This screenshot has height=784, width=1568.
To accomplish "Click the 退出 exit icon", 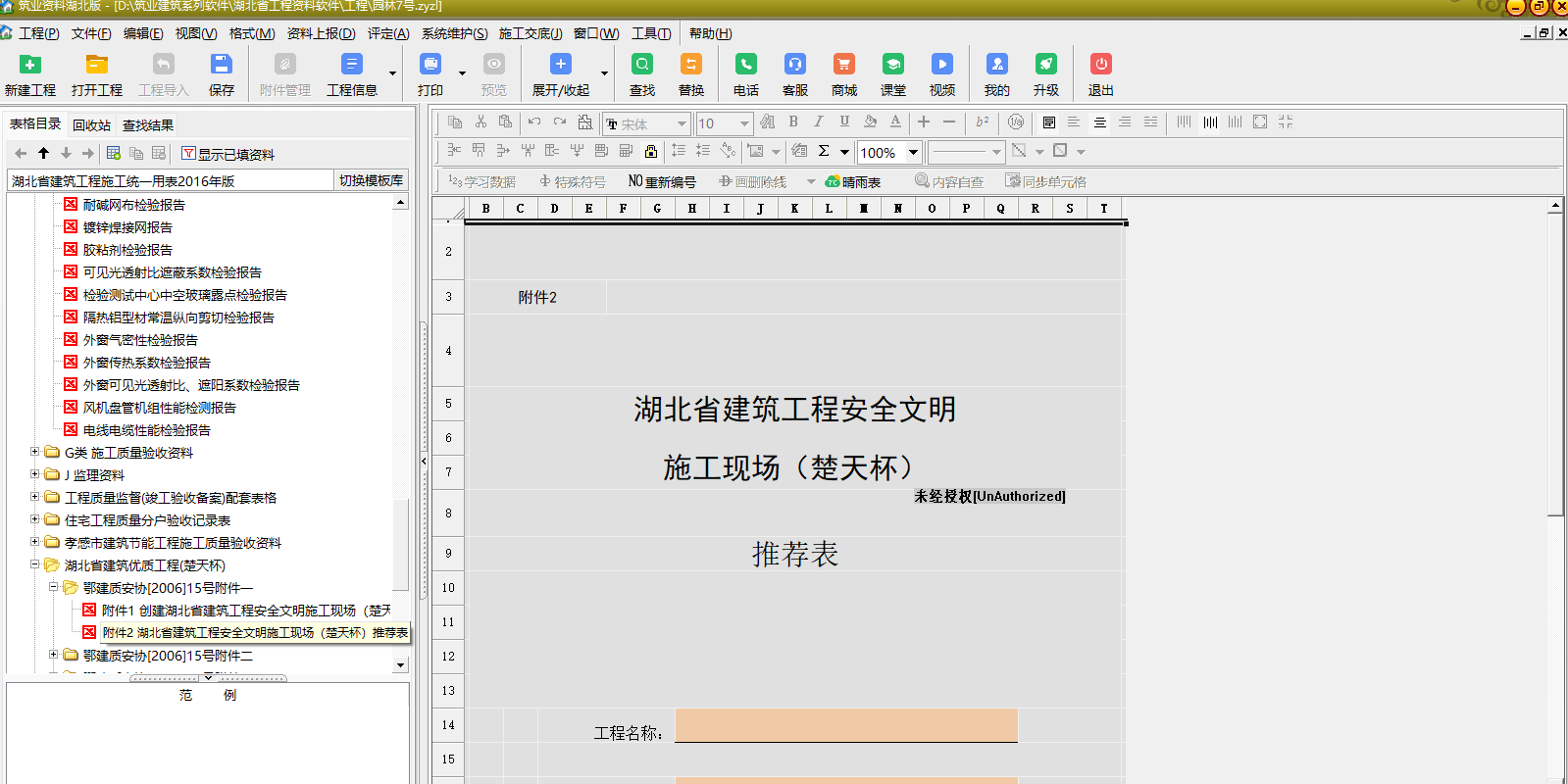I will pos(1100,66).
